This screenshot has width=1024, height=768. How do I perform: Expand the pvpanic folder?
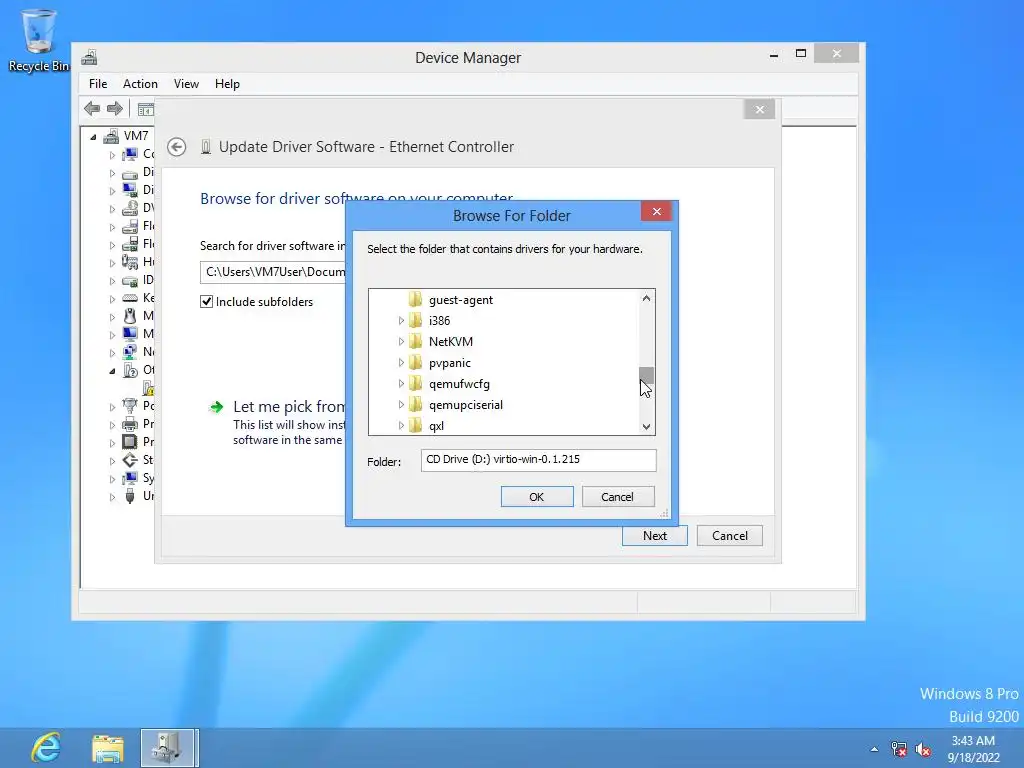(401, 362)
